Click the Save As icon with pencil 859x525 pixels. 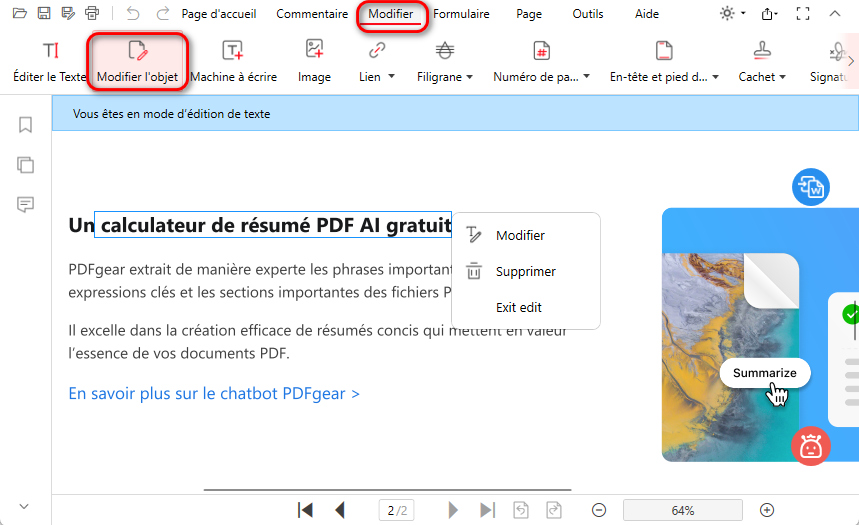coord(68,13)
